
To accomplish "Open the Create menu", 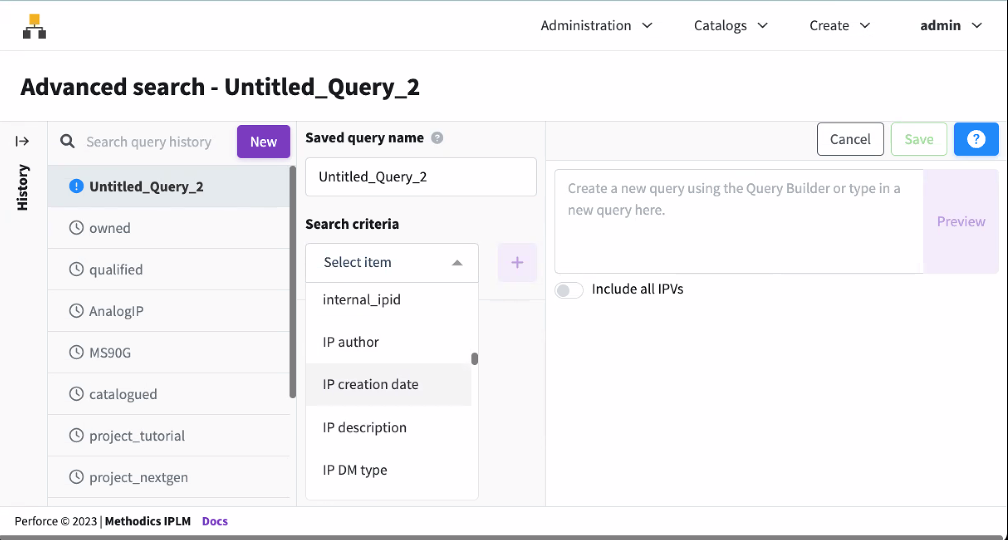I will (839, 26).
